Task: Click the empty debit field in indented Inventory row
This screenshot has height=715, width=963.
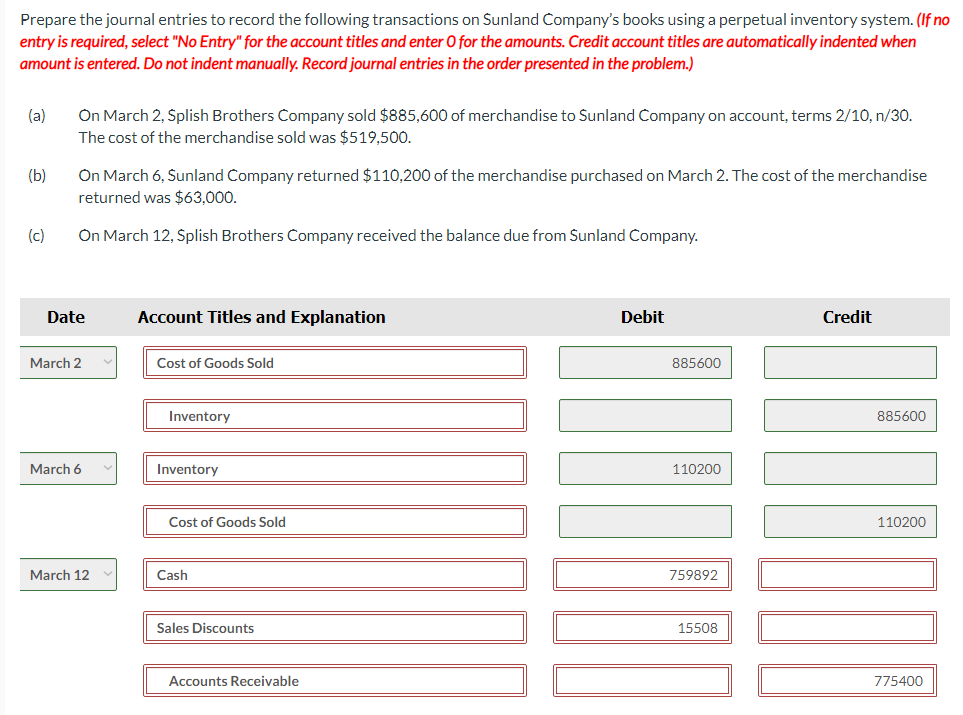Action: (645, 416)
